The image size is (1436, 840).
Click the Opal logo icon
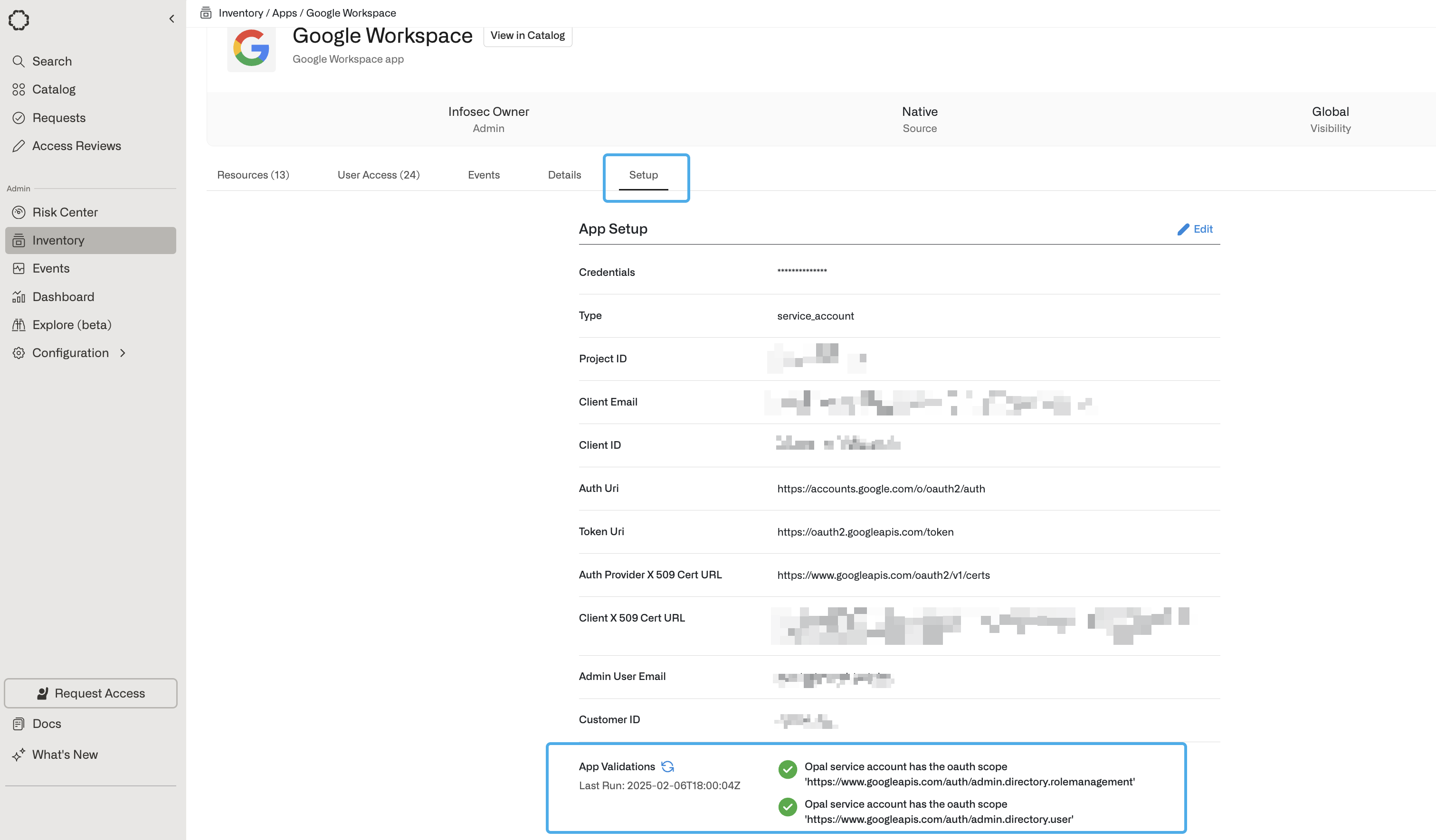point(19,20)
